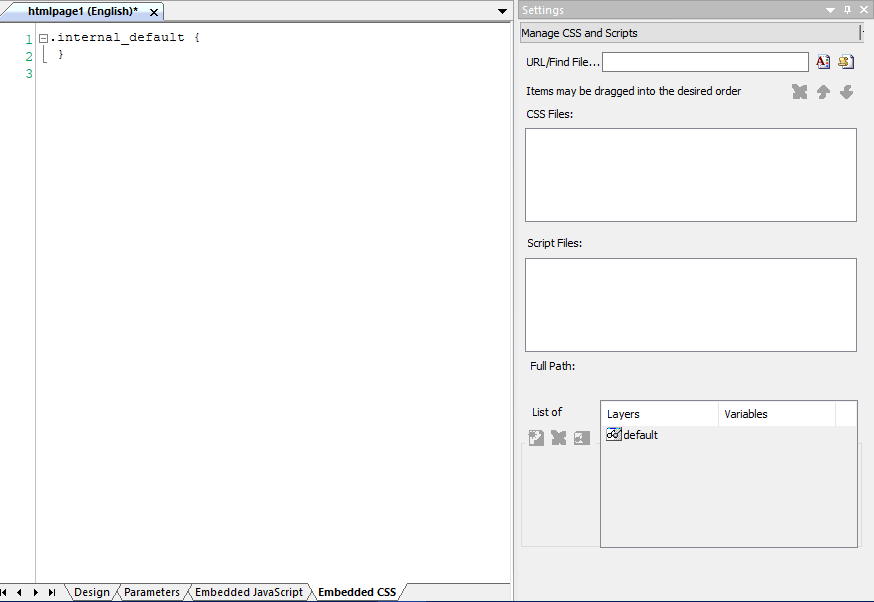Click line number 3 in editor gutter

coord(29,74)
